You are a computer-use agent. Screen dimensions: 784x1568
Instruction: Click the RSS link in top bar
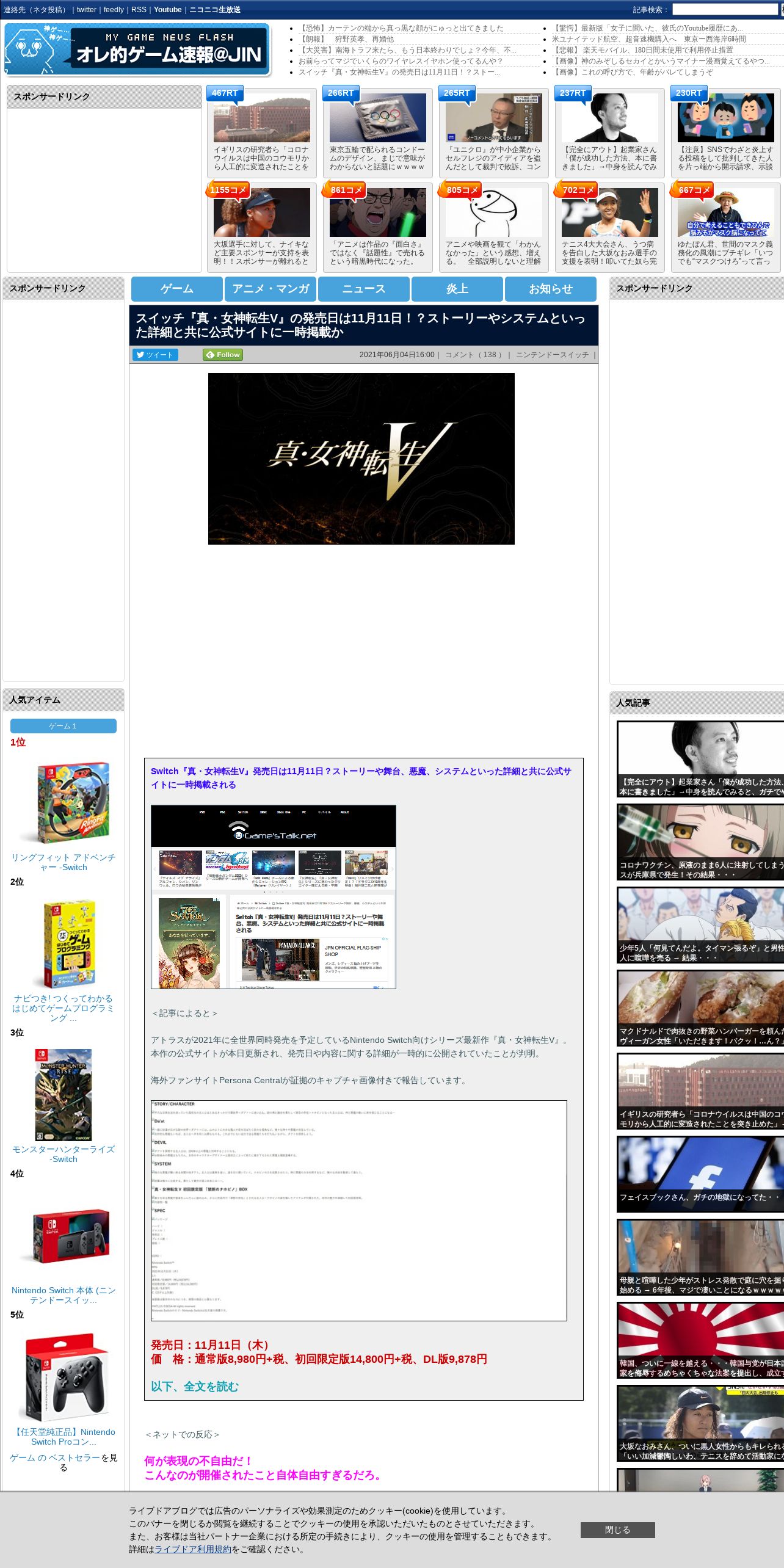coord(139,10)
